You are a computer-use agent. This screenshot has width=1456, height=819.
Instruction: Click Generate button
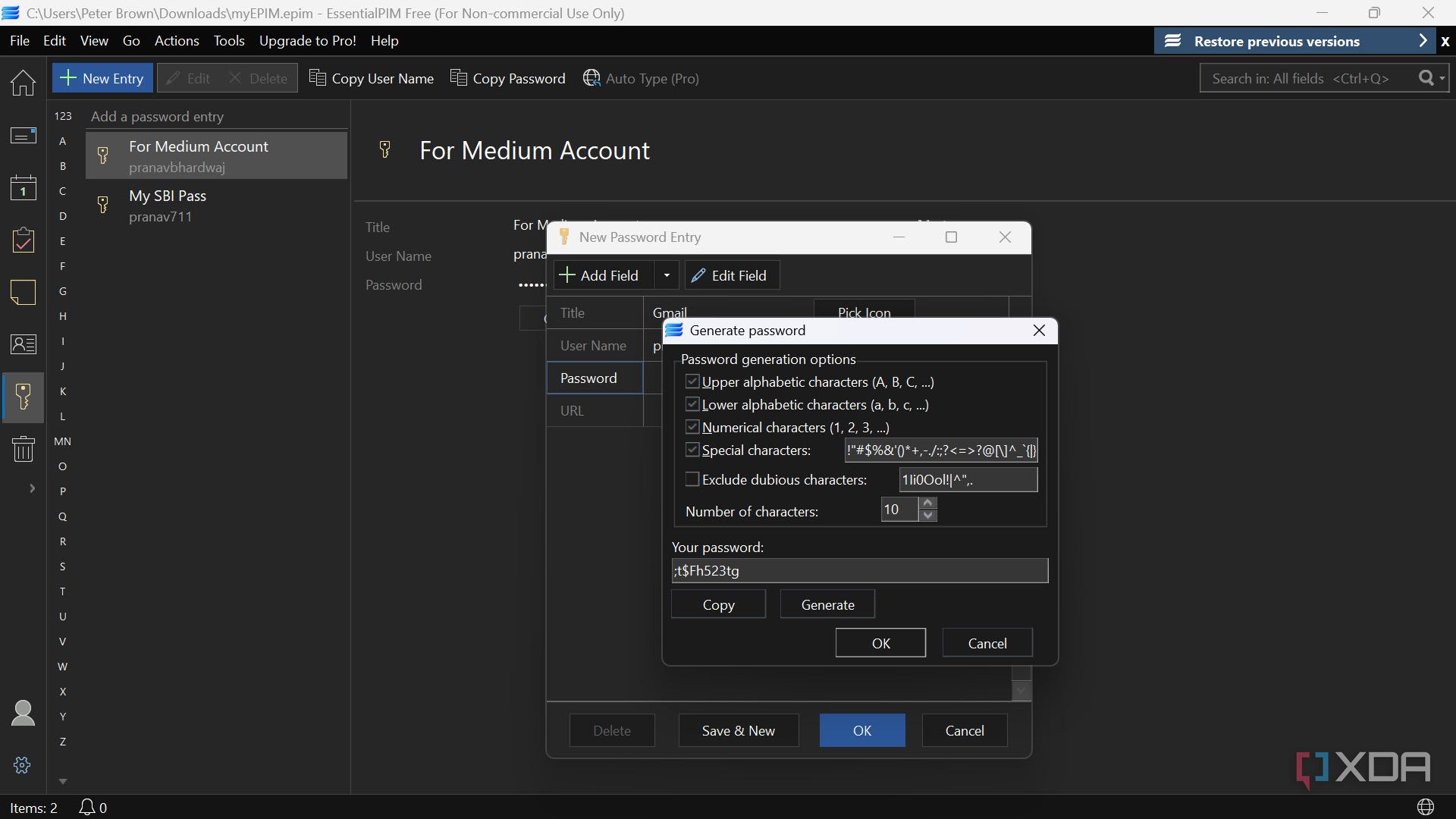827,604
